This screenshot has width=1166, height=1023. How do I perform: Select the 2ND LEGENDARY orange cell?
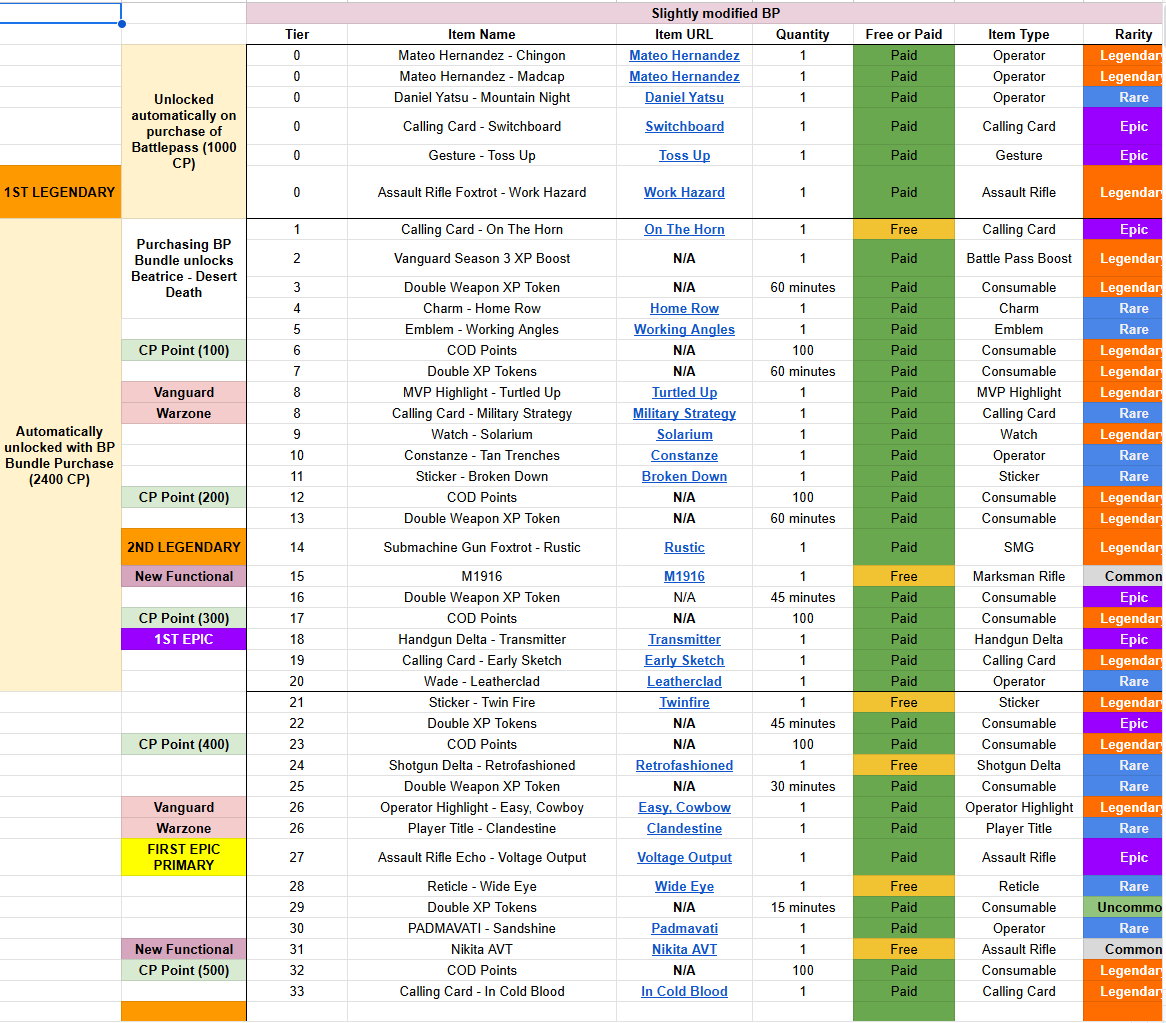[x=184, y=547]
